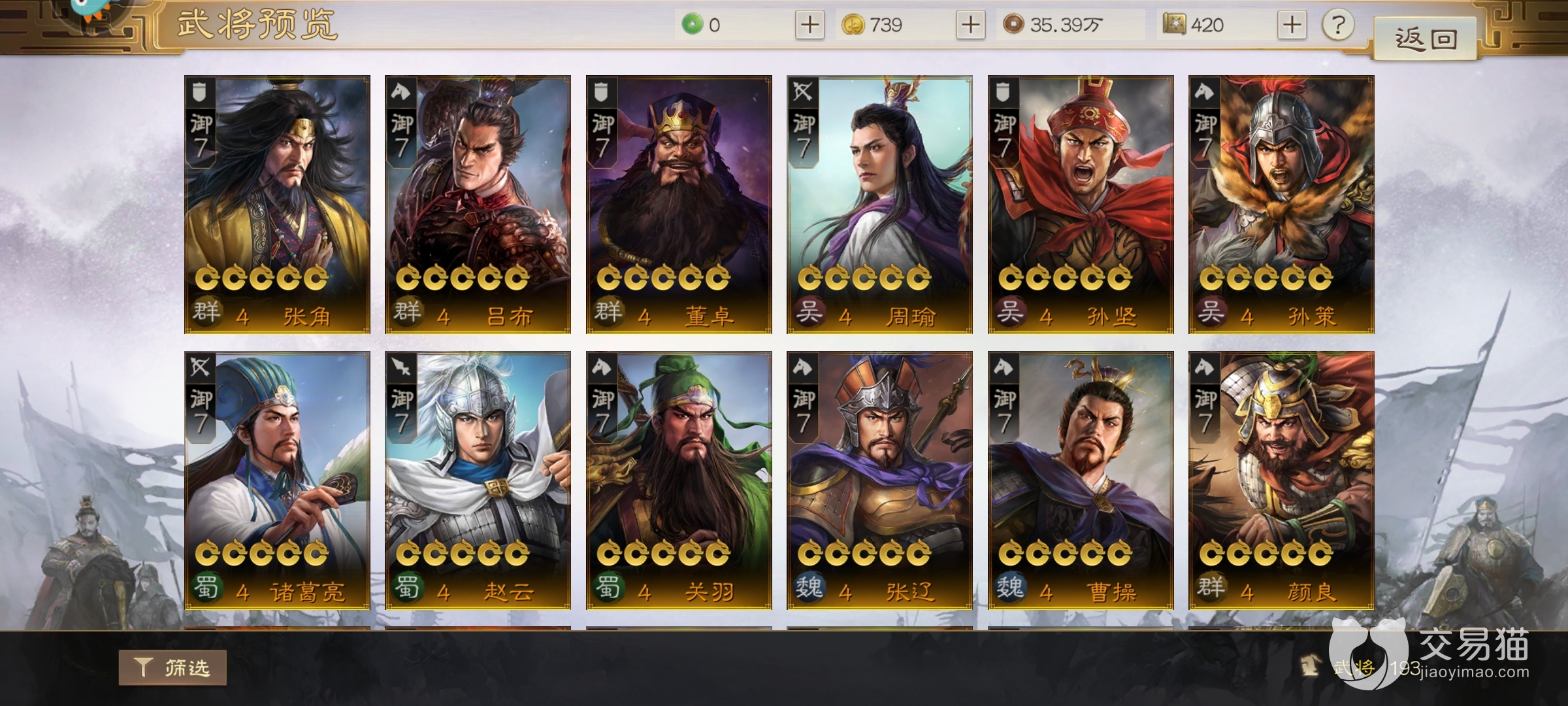Select the 董卓 general card
Screen dimensions: 1568x706
pyautogui.click(x=679, y=205)
